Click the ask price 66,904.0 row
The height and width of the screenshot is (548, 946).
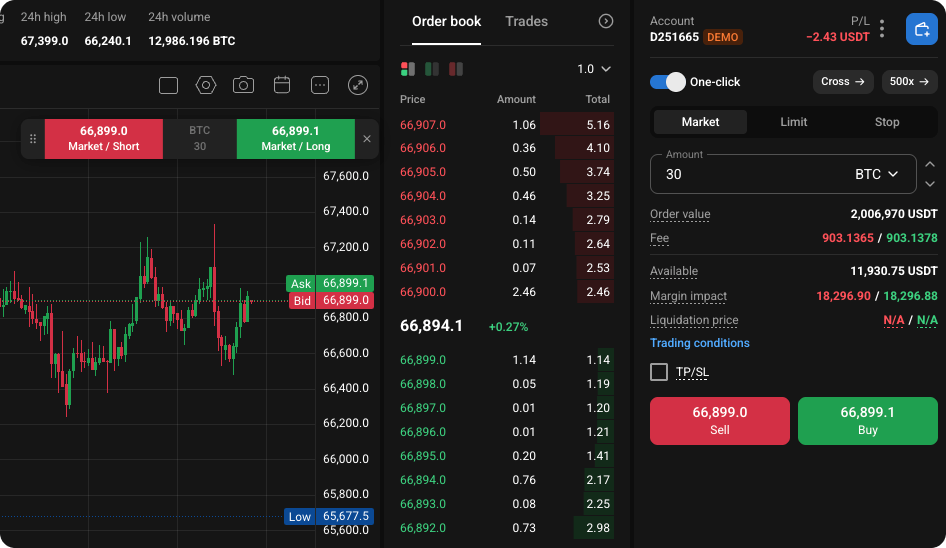point(507,196)
